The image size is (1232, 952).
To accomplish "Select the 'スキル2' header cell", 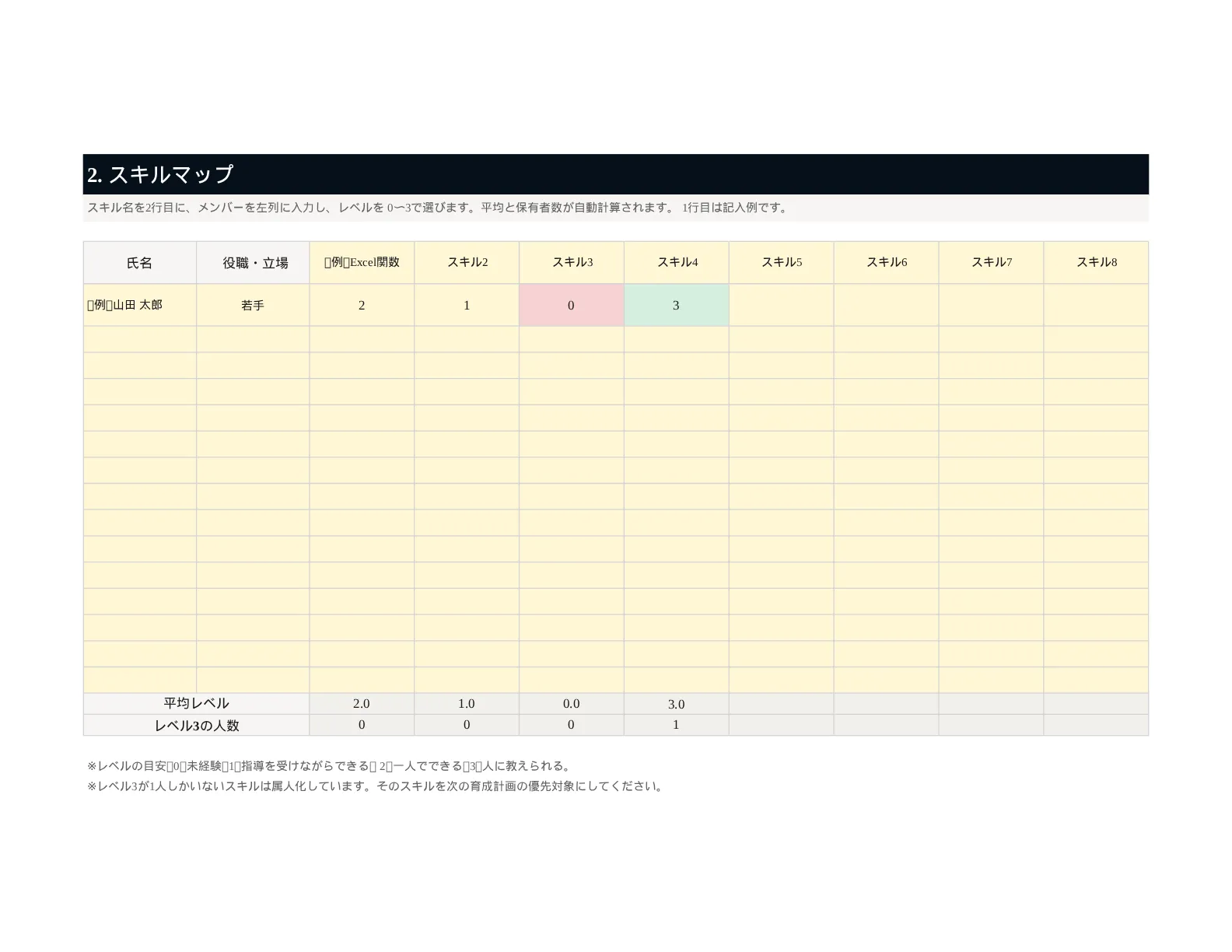I will pos(467,263).
